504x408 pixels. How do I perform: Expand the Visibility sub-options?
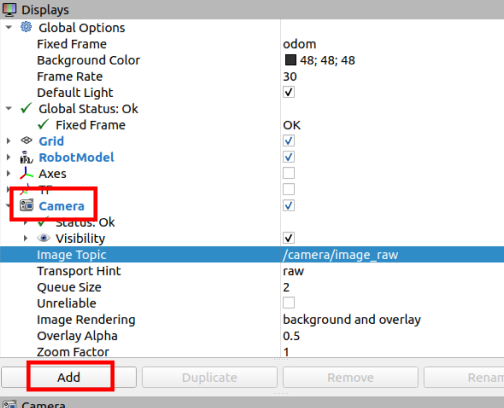click(26, 238)
